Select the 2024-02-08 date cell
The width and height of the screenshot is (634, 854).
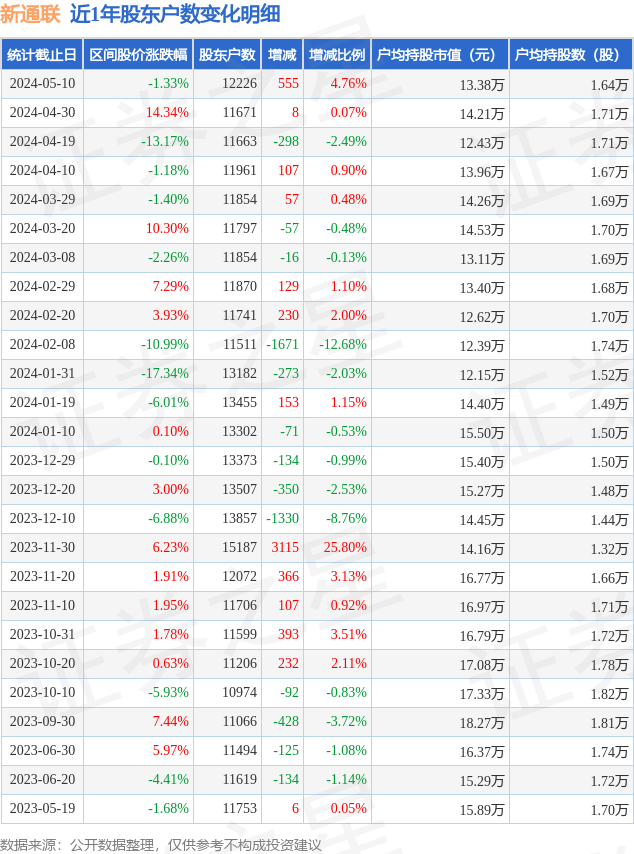[x=42, y=345]
